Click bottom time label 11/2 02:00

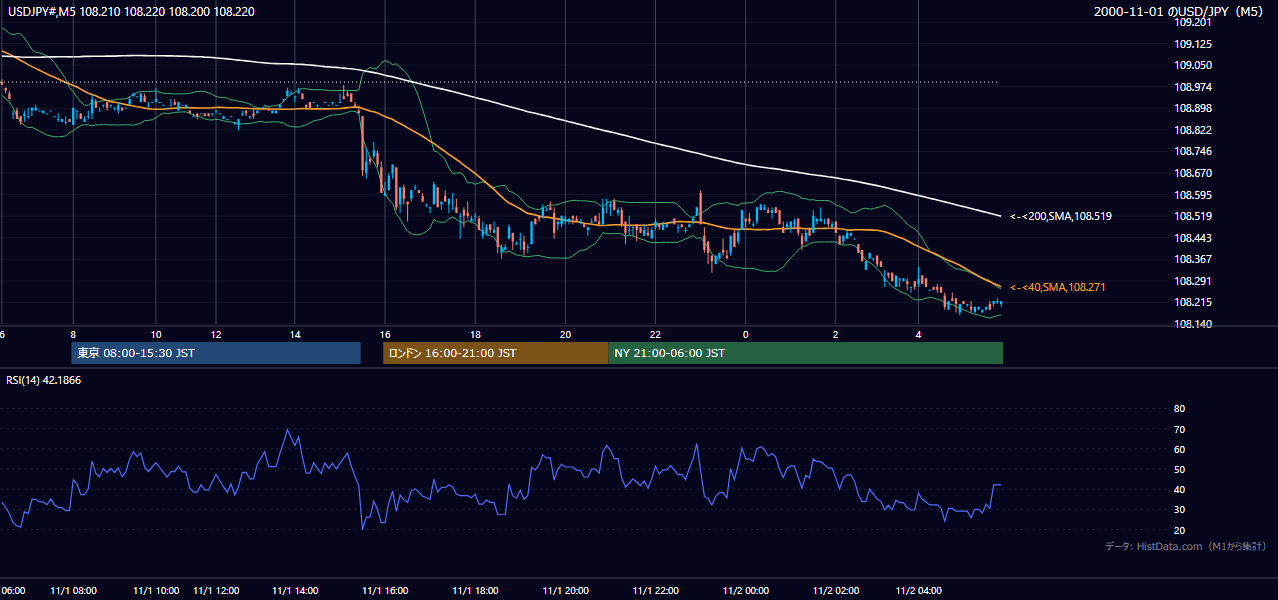(836, 590)
